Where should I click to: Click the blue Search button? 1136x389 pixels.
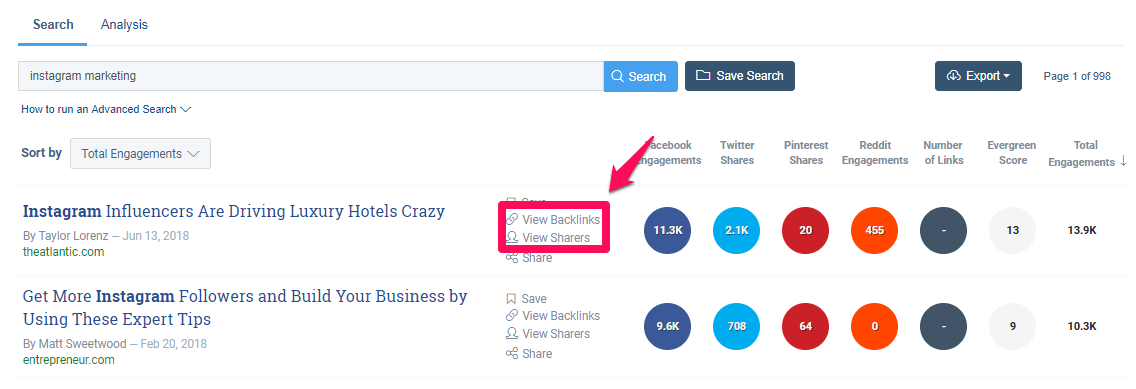[x=640, y=76]
